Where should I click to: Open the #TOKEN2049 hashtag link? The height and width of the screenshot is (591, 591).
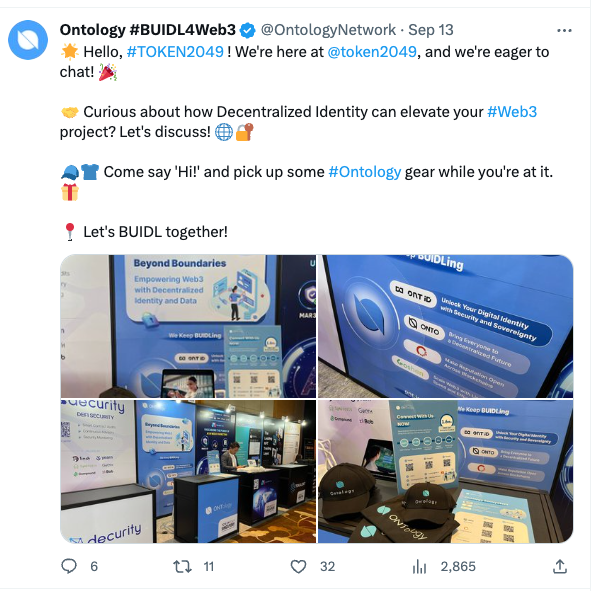(175, 52)
